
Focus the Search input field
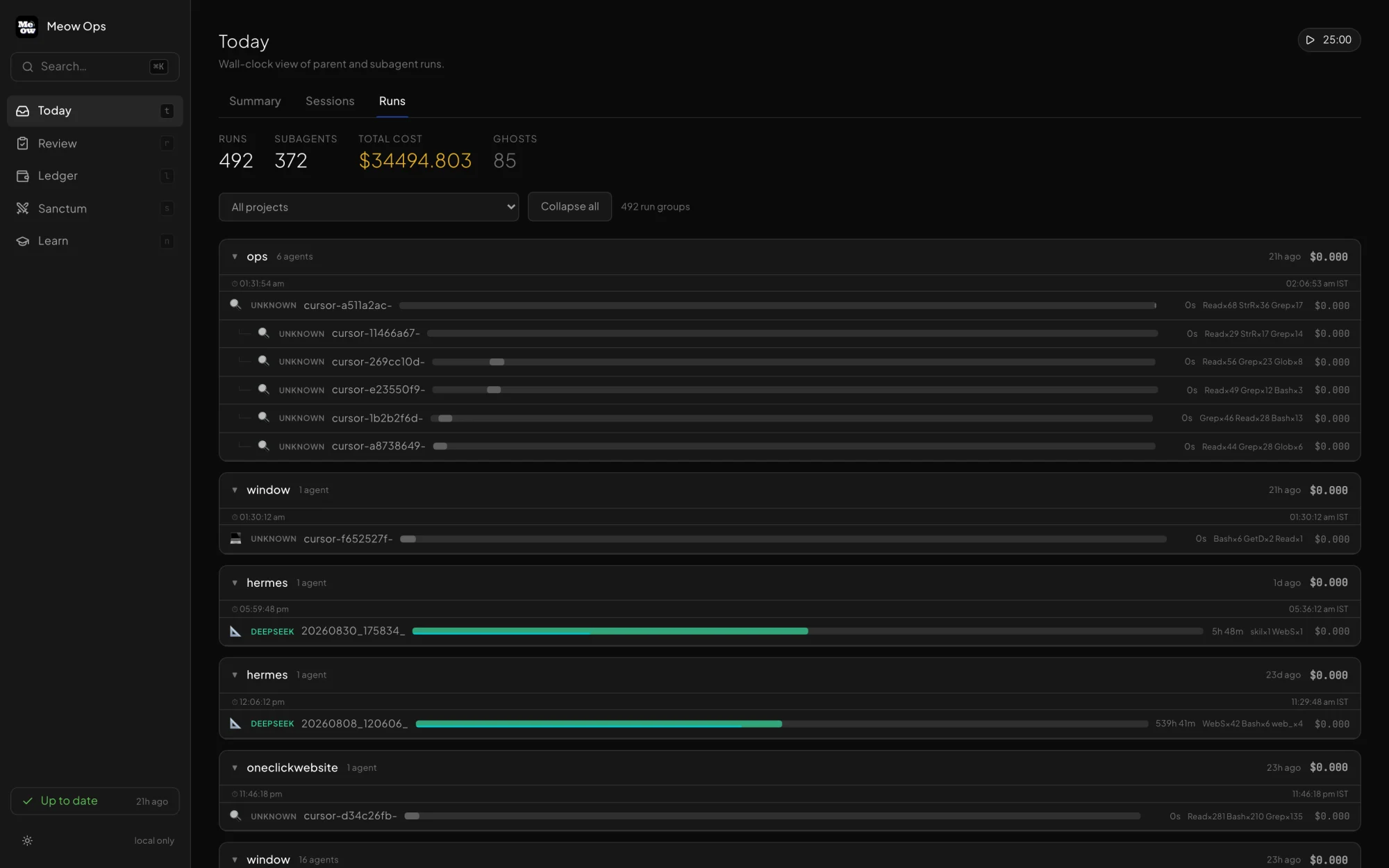(95, 67)
